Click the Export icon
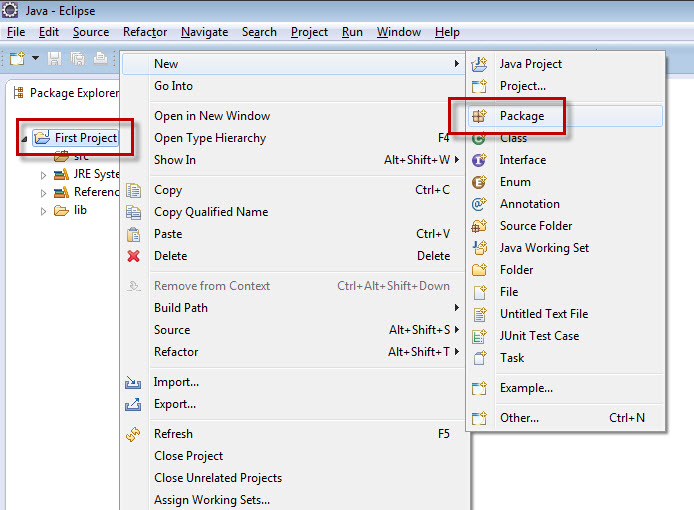 [133, 404]
